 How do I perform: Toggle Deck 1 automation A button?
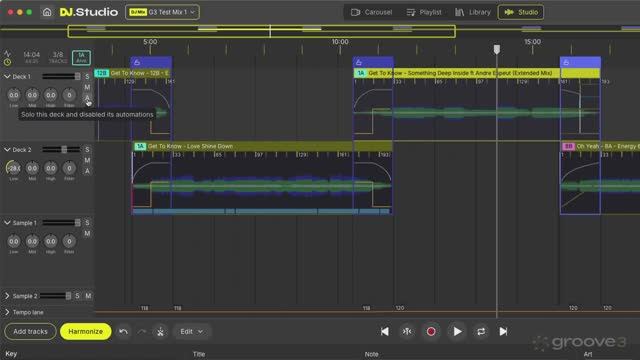[x=87, y=98]
